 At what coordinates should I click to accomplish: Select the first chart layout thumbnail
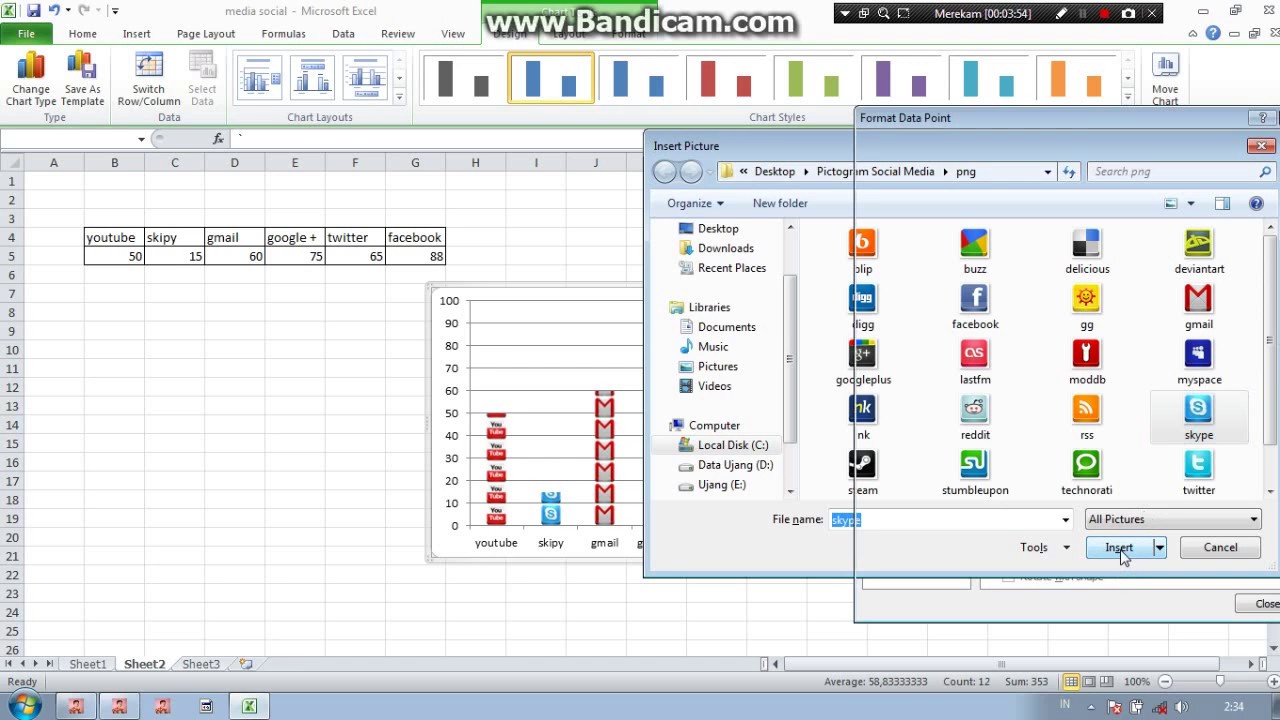coord(259,78)
